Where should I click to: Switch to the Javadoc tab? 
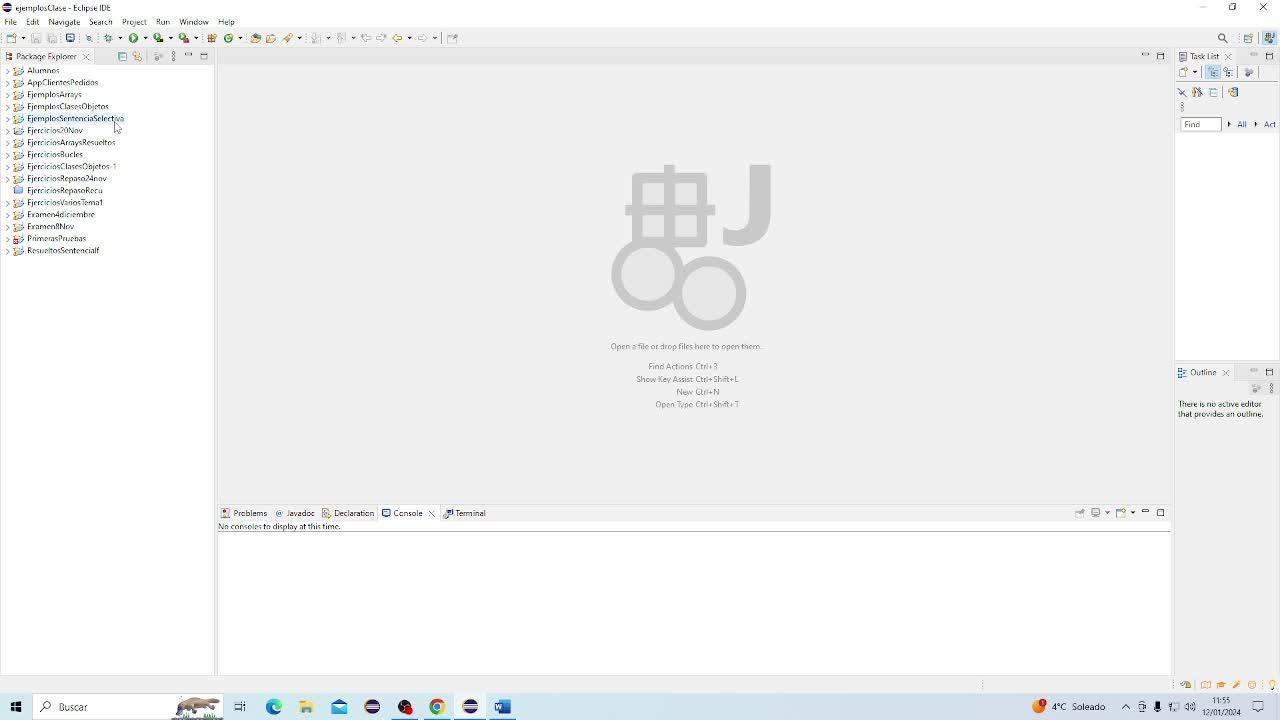coord(295,513)
